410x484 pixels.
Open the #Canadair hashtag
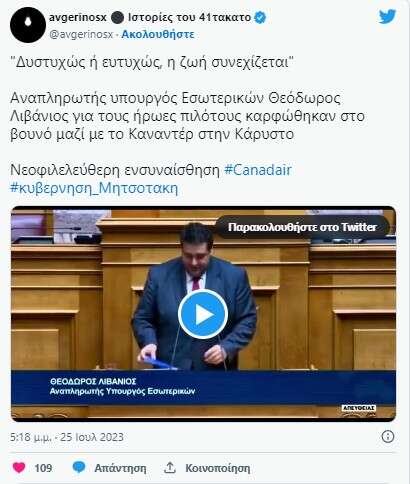[258, 170]
